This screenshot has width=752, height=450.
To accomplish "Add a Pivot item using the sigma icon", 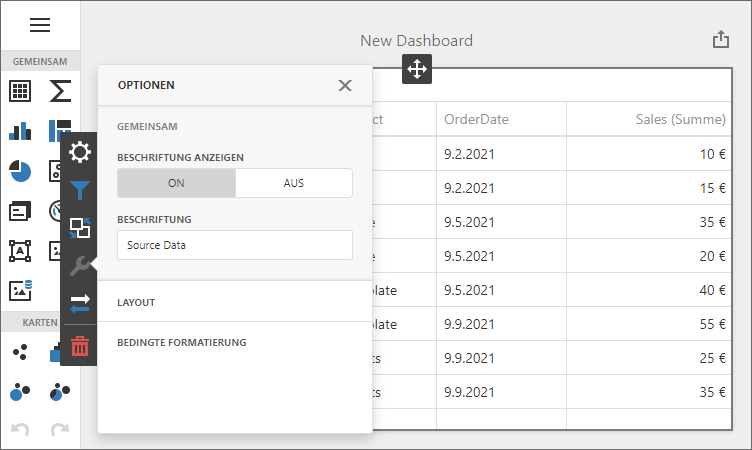I will click(60, 91).
